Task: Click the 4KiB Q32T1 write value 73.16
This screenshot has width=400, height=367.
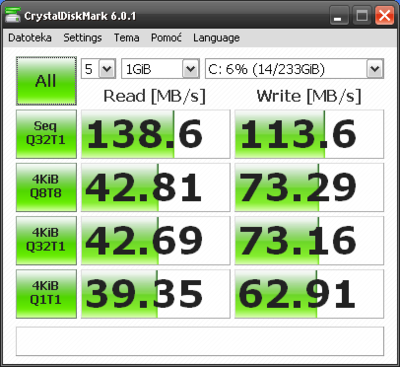Action: (309, 241)
